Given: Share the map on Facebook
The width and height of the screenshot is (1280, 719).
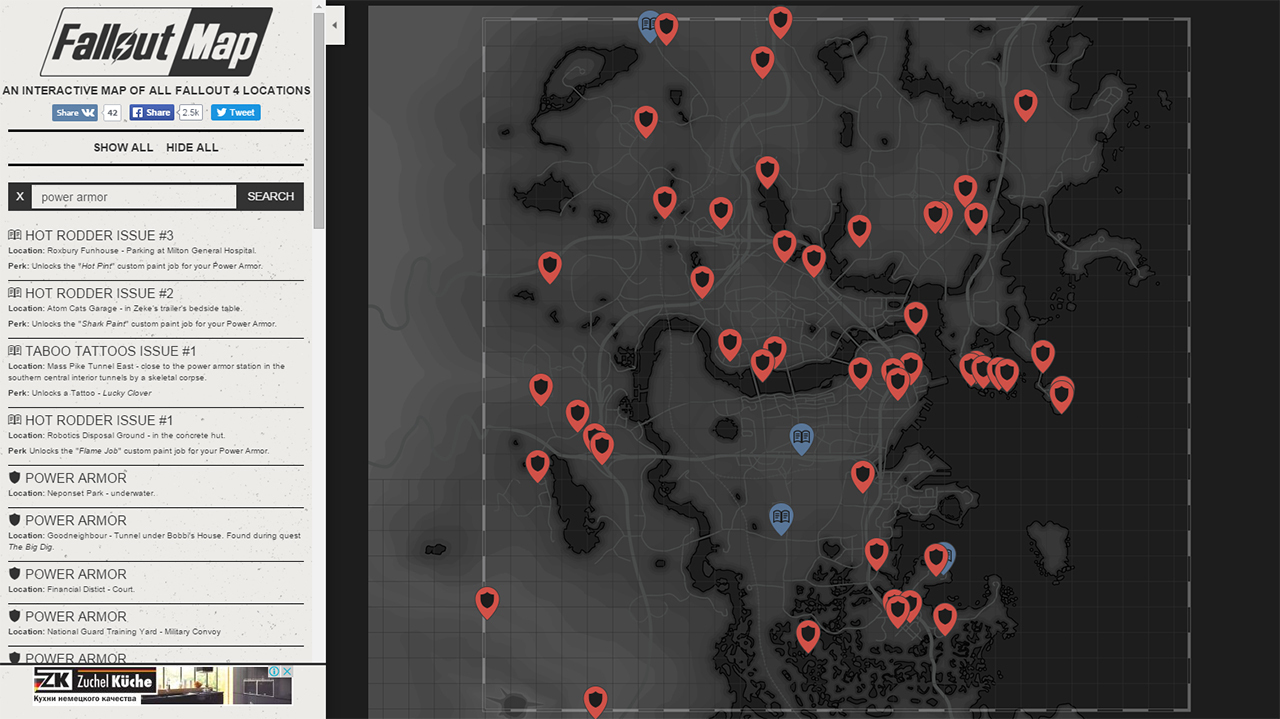Looking at the screenshot, I should [153, 113].
